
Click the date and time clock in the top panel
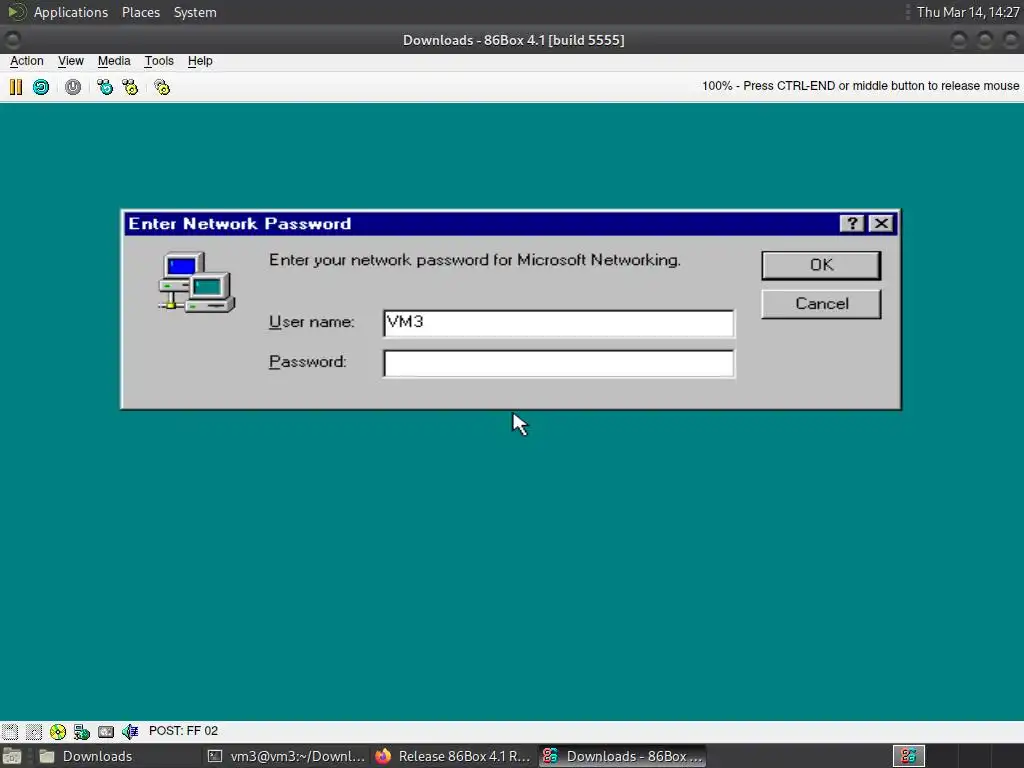pyautogui.click(x=968, y=12)
